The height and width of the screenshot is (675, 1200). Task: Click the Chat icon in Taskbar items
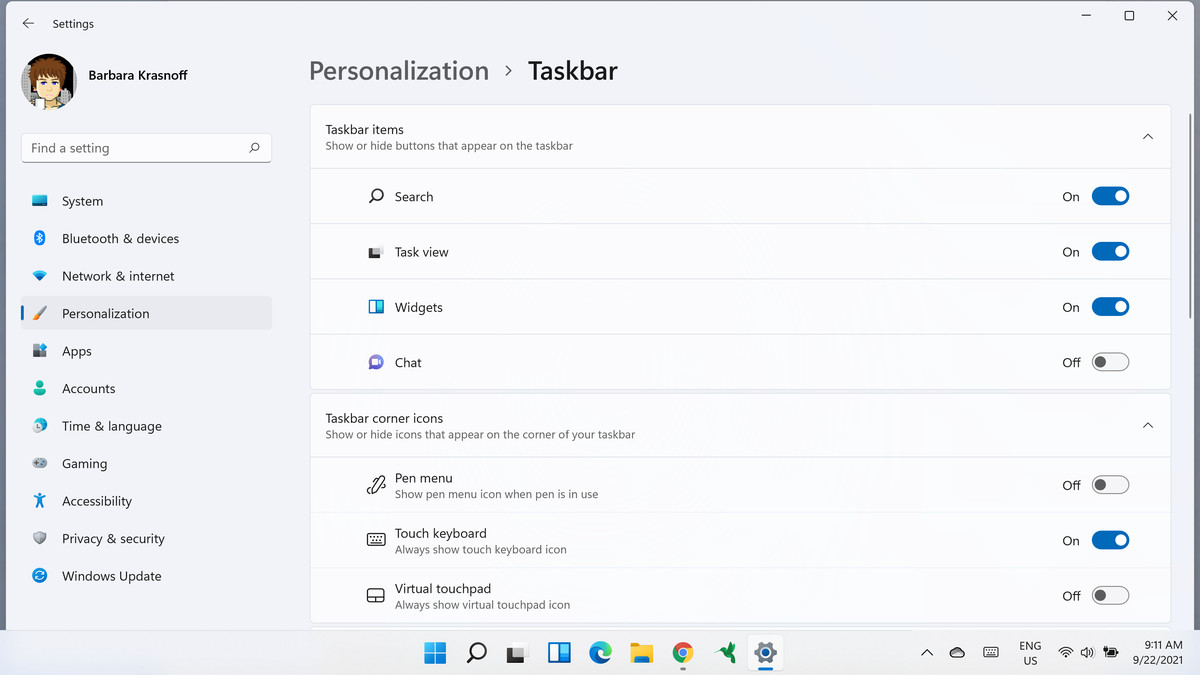pos(376,362)
